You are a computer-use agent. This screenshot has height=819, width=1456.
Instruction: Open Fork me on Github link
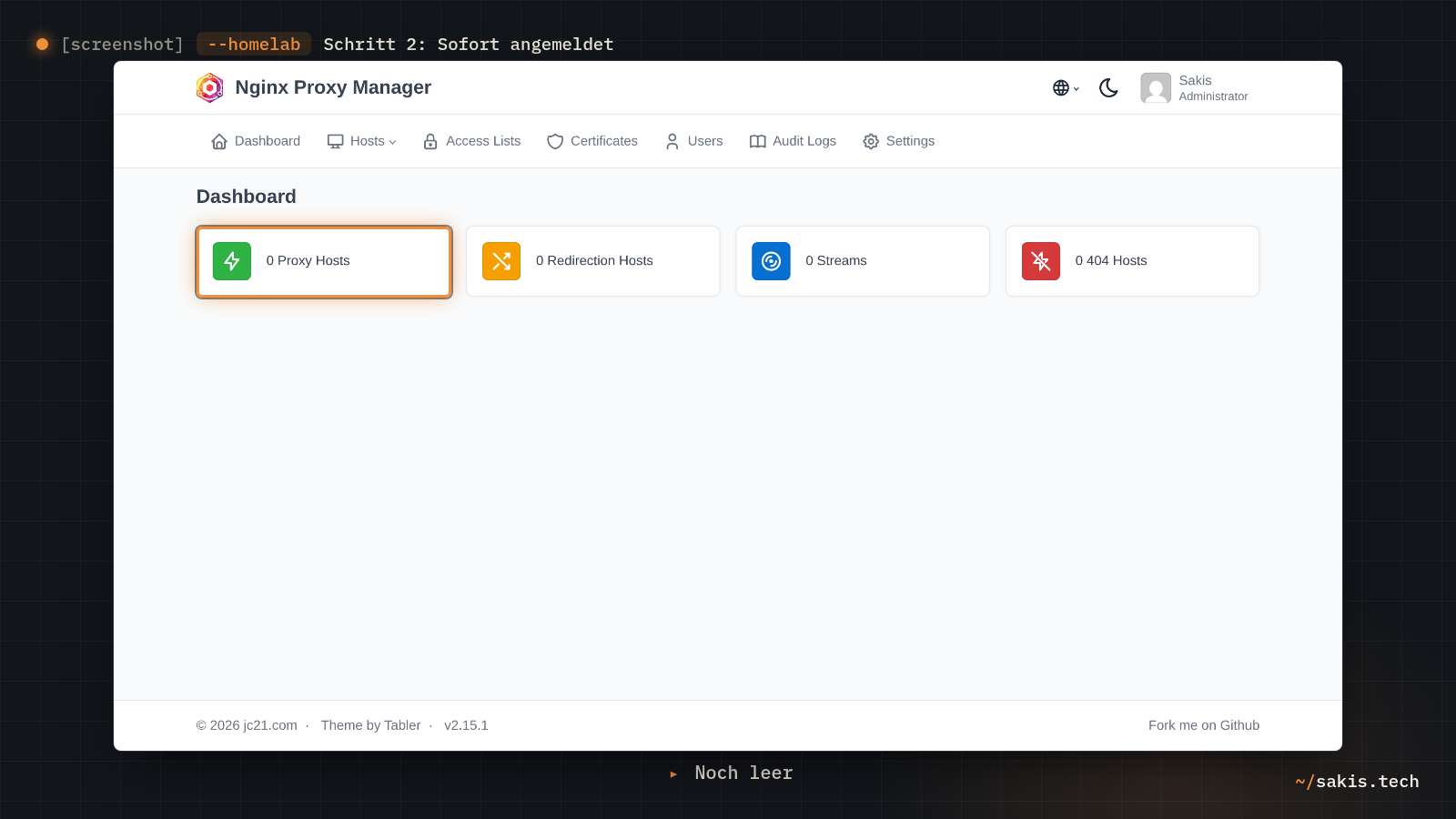click(1204, 725)
